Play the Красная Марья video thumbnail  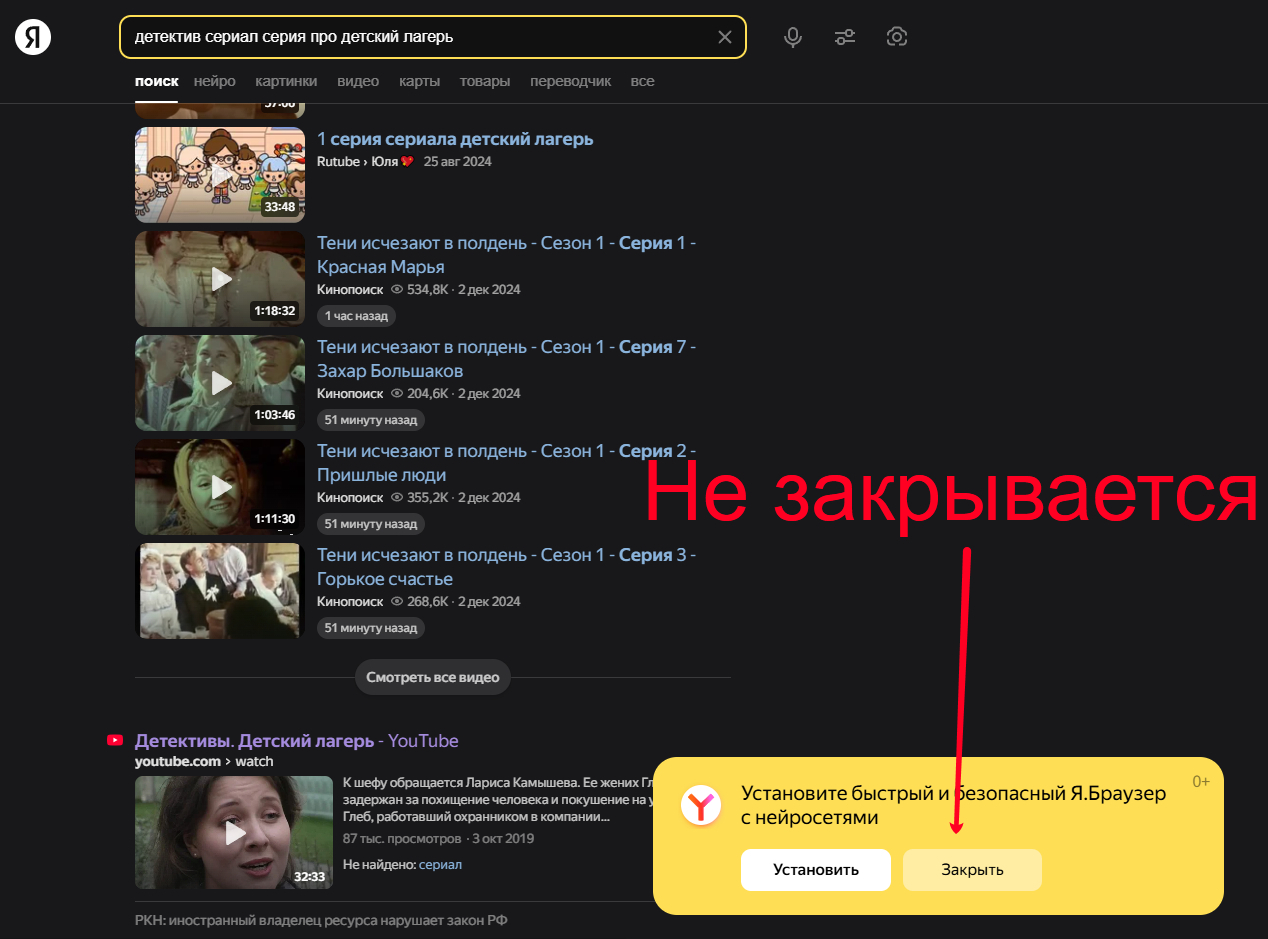click(220, 278)
